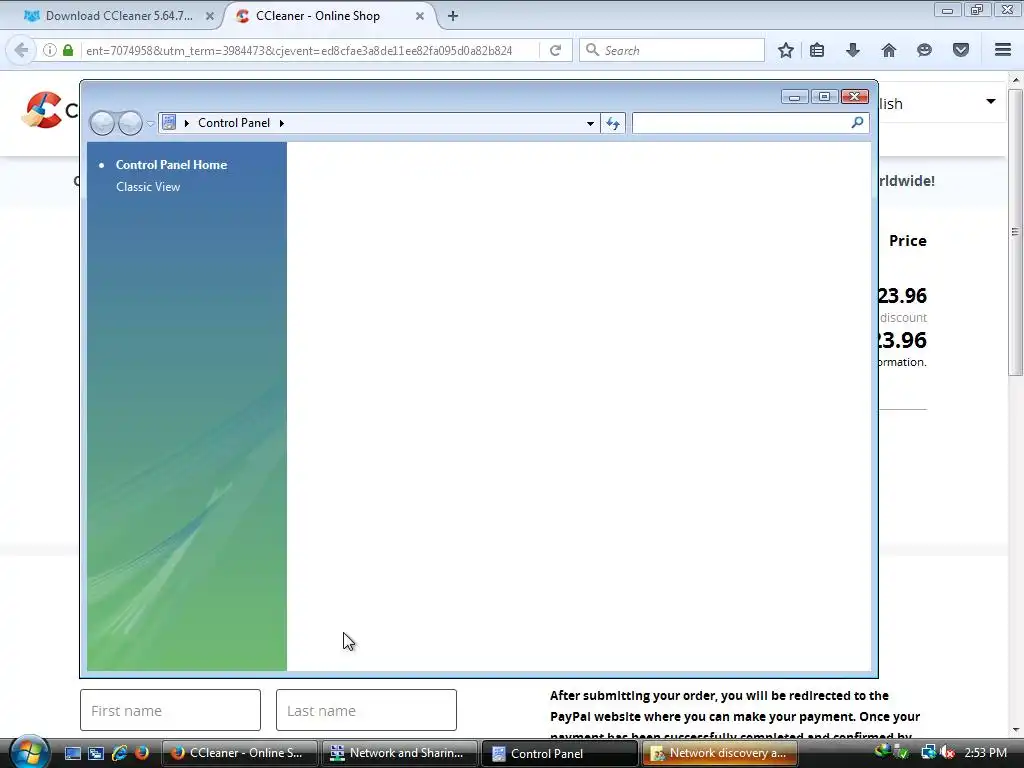Save page to Pocket
The width and height of the screenshot is (1024, 768).
pos(961,50)
